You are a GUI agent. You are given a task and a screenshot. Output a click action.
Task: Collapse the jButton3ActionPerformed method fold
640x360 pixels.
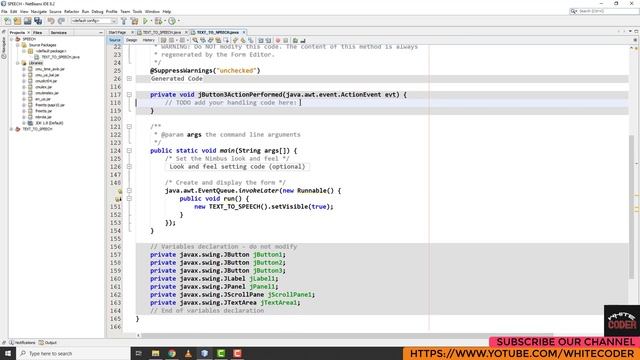coord(129,94)
